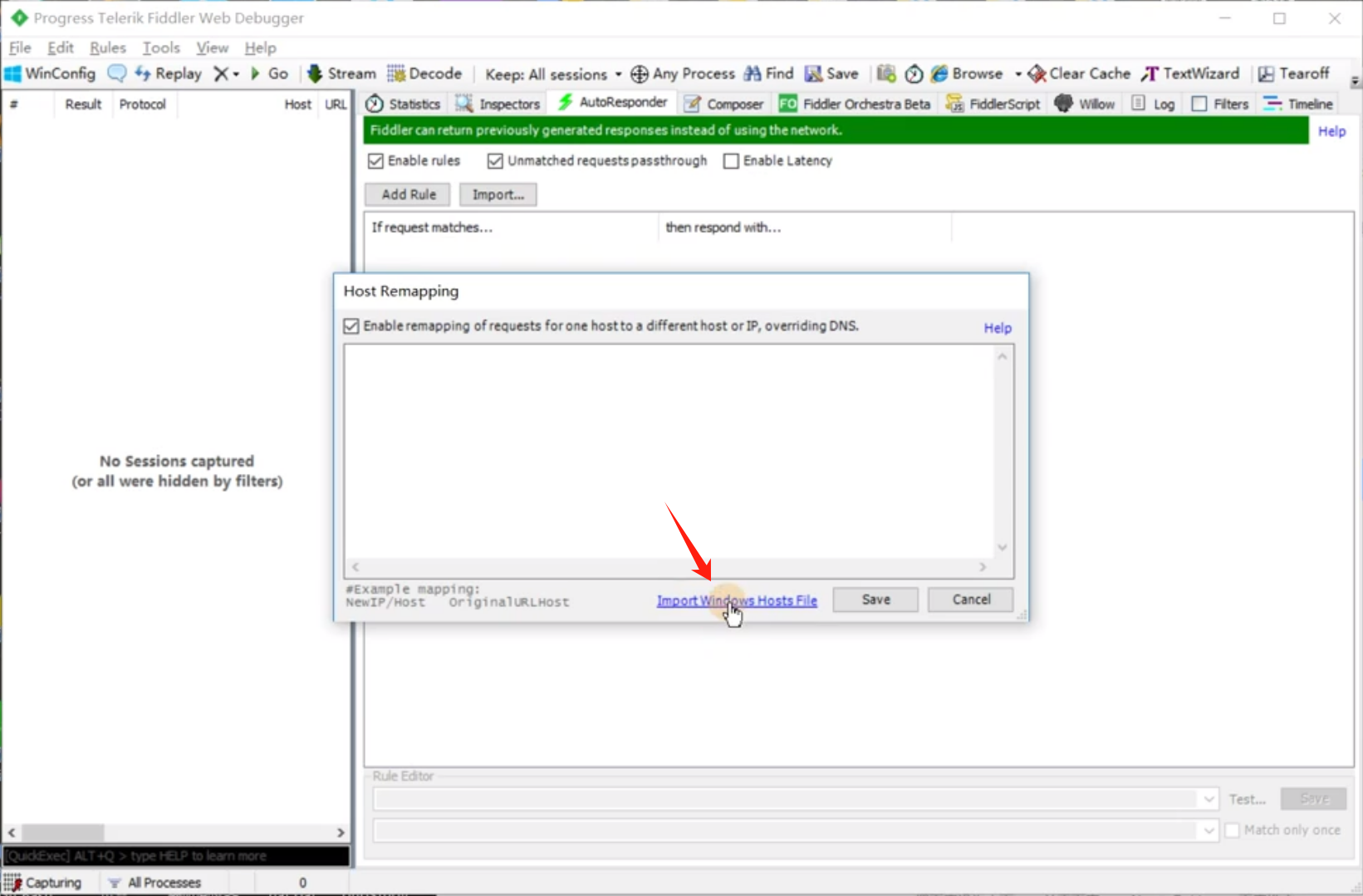The image size is (1363, 896).
Task: Toggle Capturing in the status bar
Action: 43,883
